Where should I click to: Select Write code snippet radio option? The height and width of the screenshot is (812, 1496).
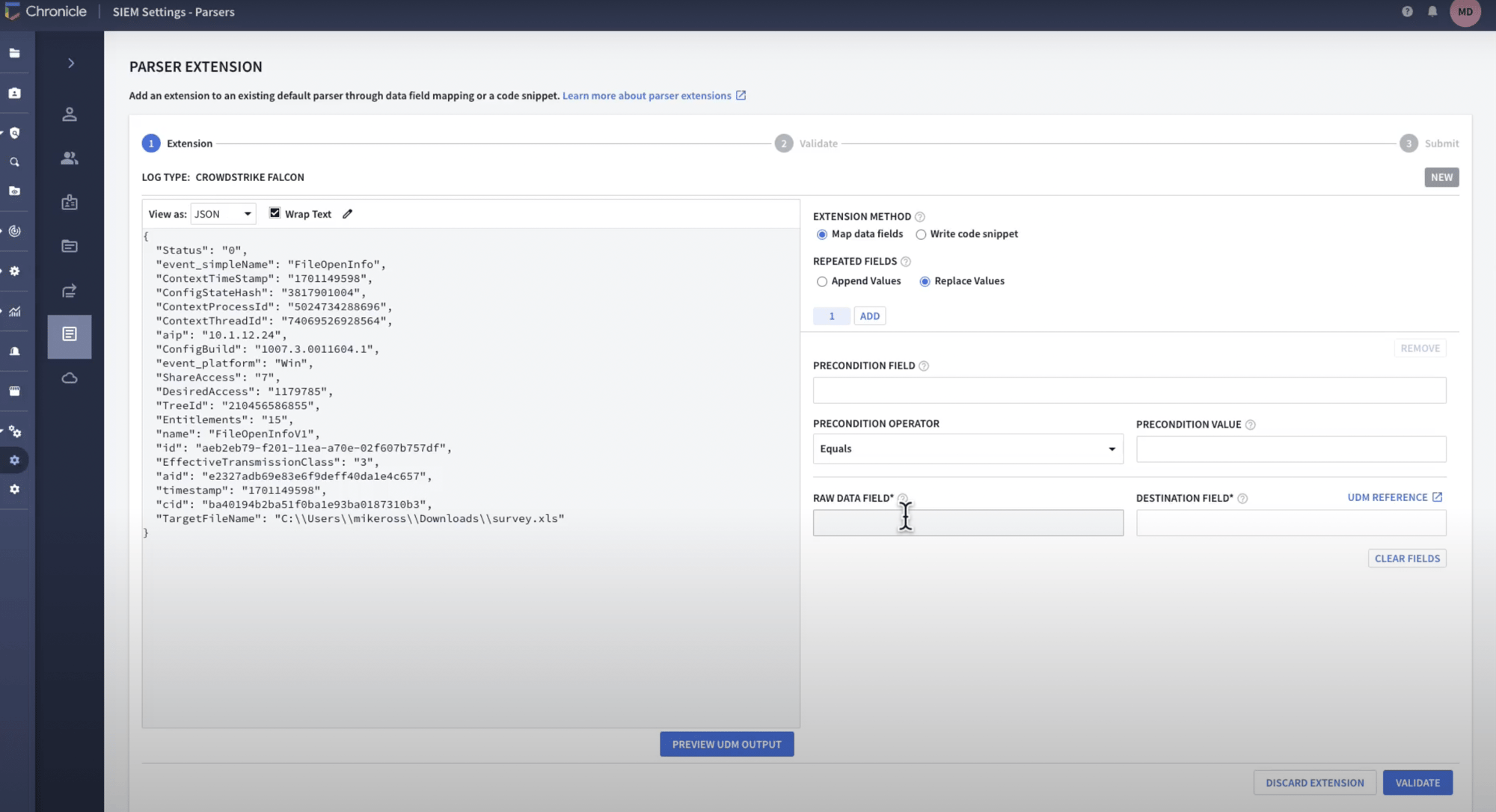pyautogui.click(x=921, y=234)
